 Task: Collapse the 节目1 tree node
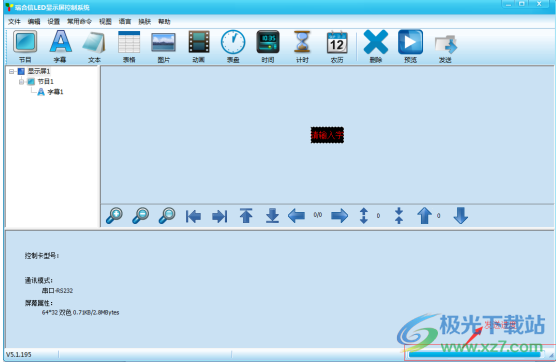click(21, 82)
